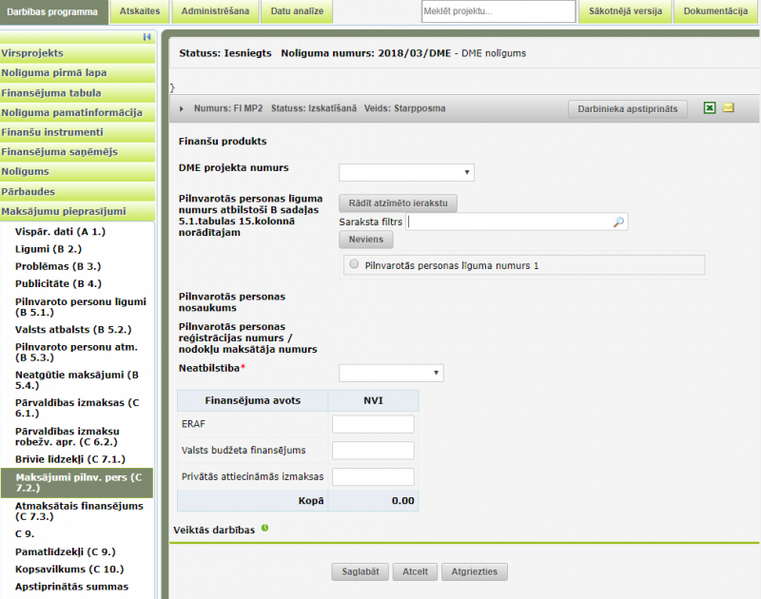Screen dimensions: 761x599
Task: Open Atmaksātais finansējums (C 7.3.) in sidebar
Action: coord(79,511)
